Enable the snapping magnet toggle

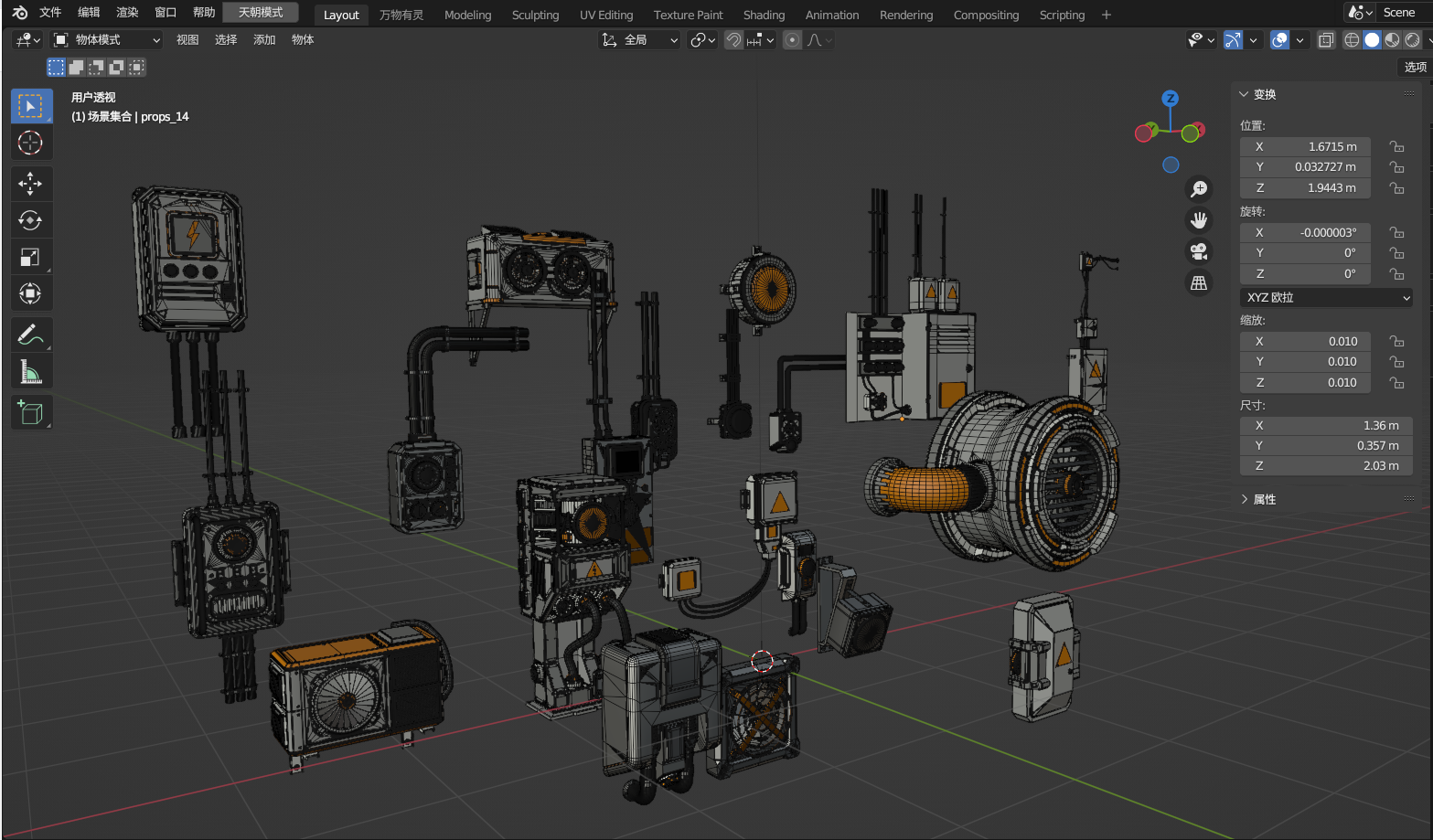[733, 39]
